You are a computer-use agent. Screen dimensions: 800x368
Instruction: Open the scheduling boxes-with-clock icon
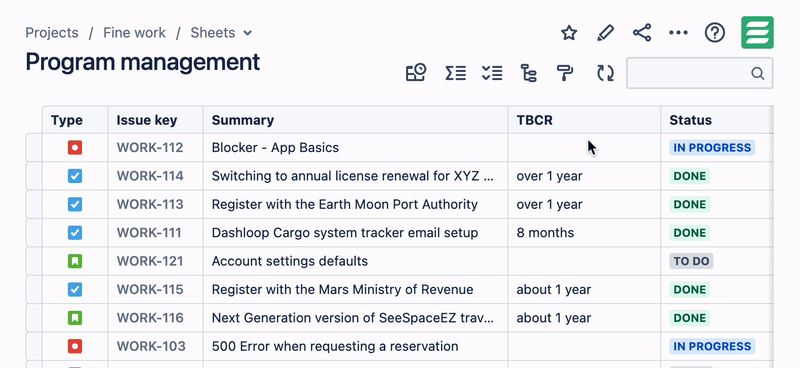click(416, 73)
